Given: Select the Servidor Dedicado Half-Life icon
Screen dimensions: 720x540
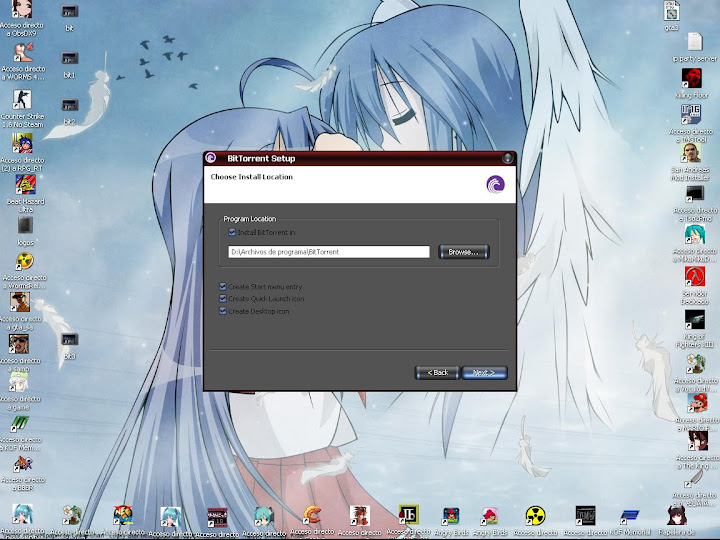Looking at the screenshot, I should pos(695,276).
